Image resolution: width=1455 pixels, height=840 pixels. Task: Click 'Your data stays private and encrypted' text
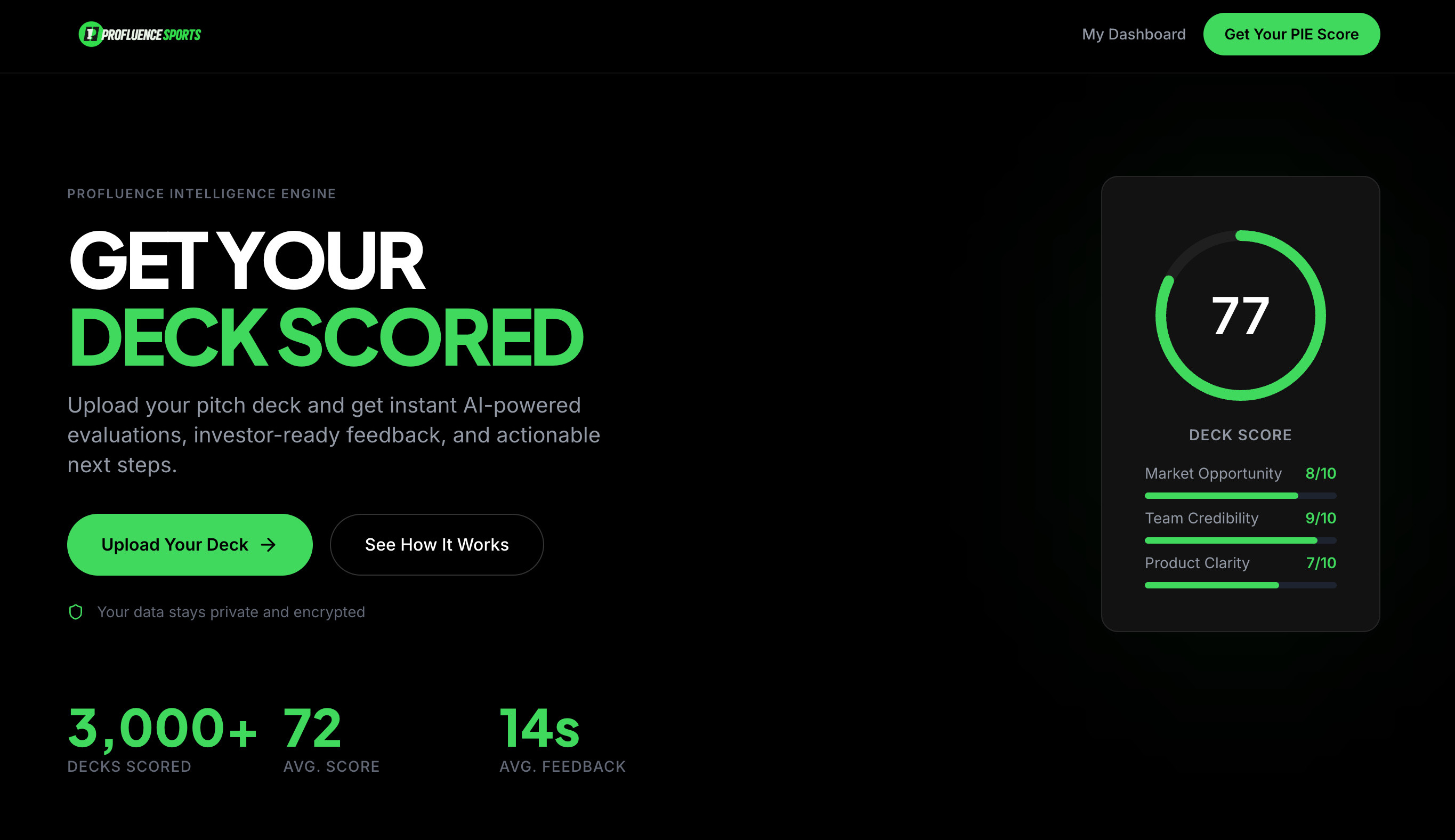[231, 611]
